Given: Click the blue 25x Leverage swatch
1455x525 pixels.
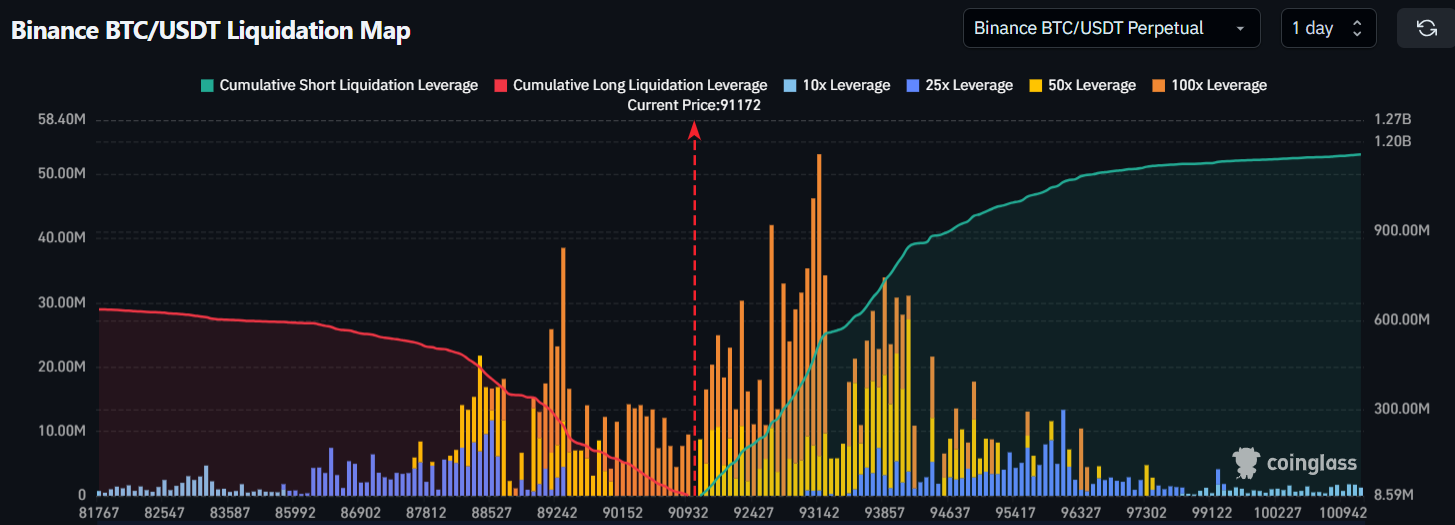Looking at the screenshot, I should point(912,85).
